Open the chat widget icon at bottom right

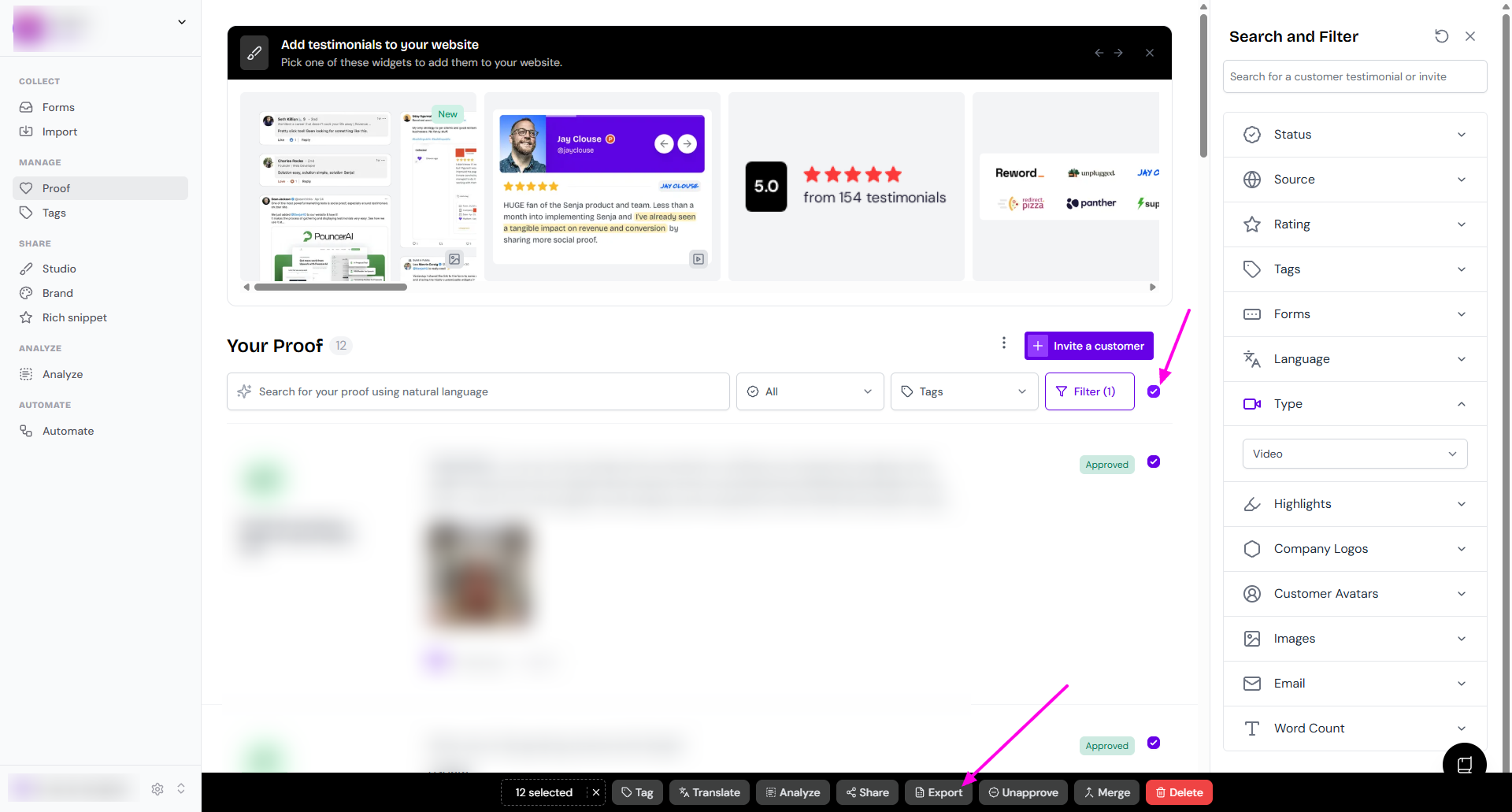pyautogui.click(x=1464, y=764)
